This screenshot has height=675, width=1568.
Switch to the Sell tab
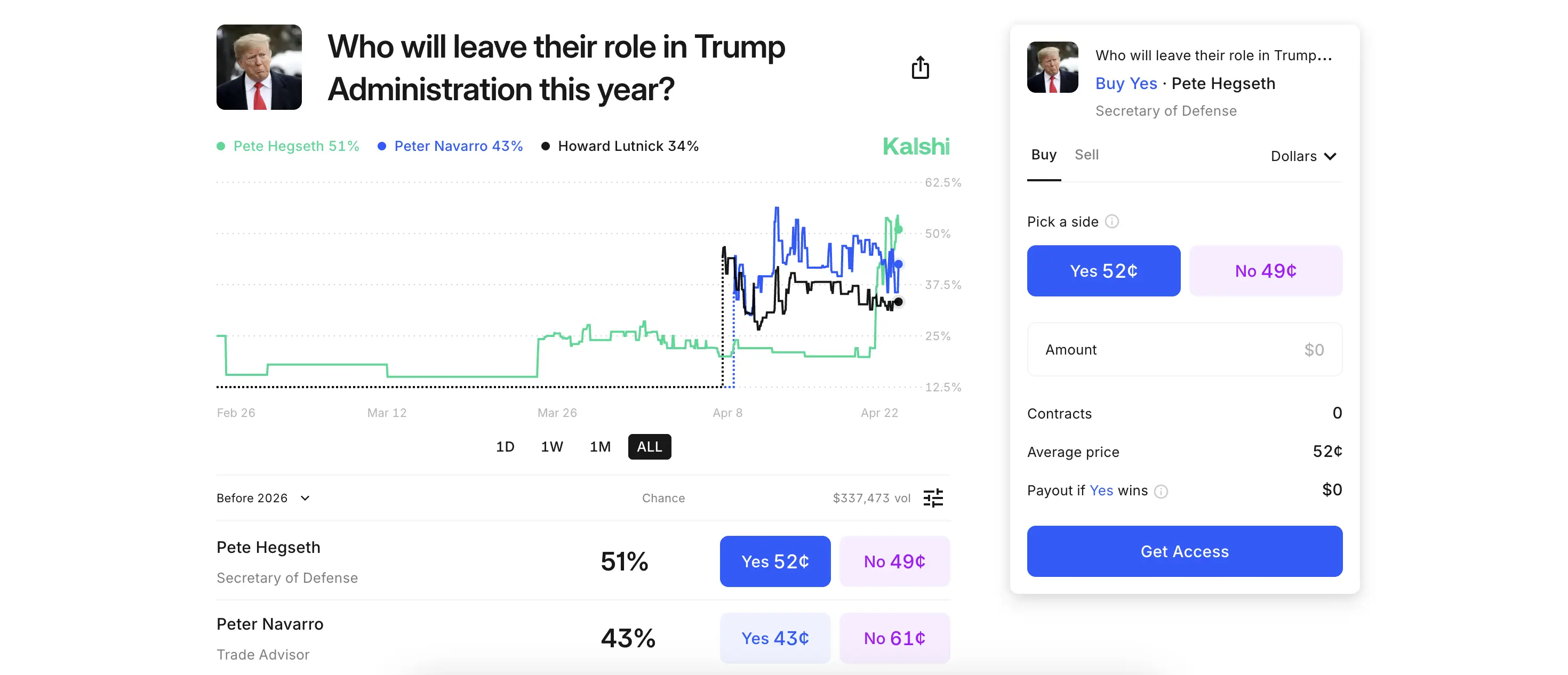pos(1087,155)
